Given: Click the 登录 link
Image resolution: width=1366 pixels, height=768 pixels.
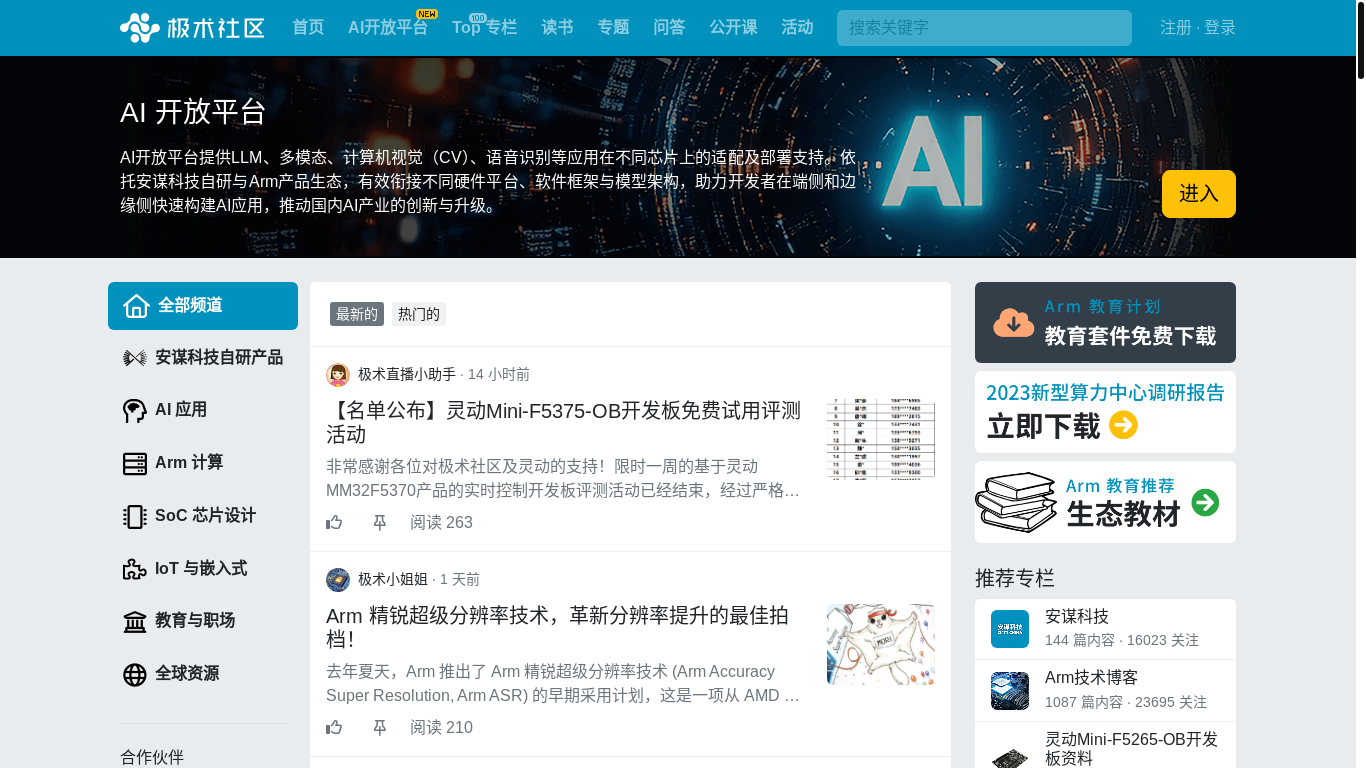Looking at the screenshot, I should coord(1220,28).
